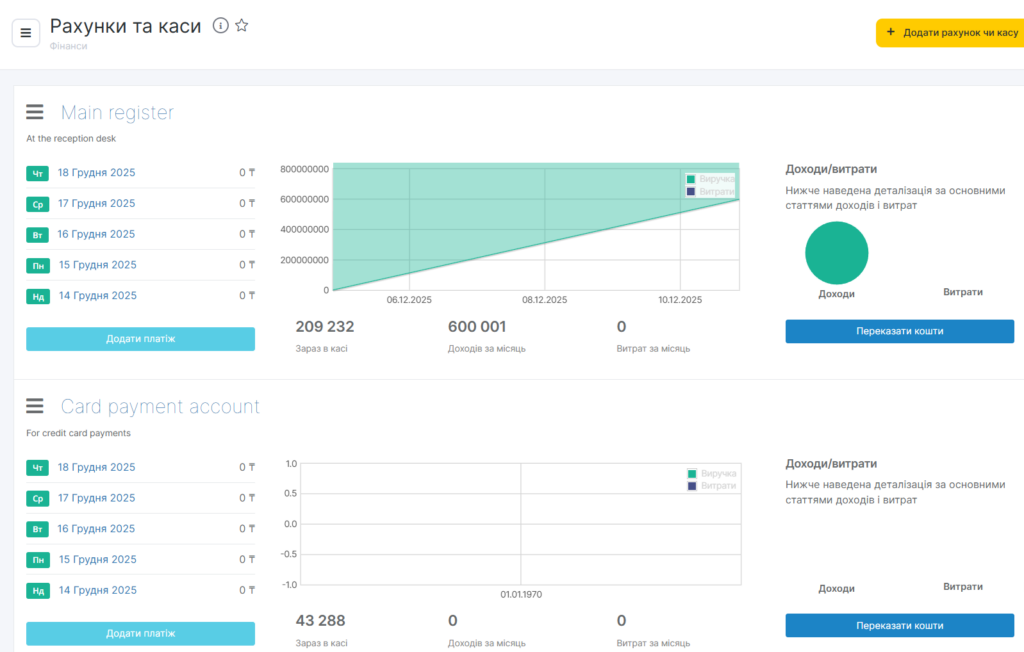Image resolution: width=1024 pixels, height=652 pixels.
Task: Click the green Доходи pie chart circle
Action: [836, 253]
